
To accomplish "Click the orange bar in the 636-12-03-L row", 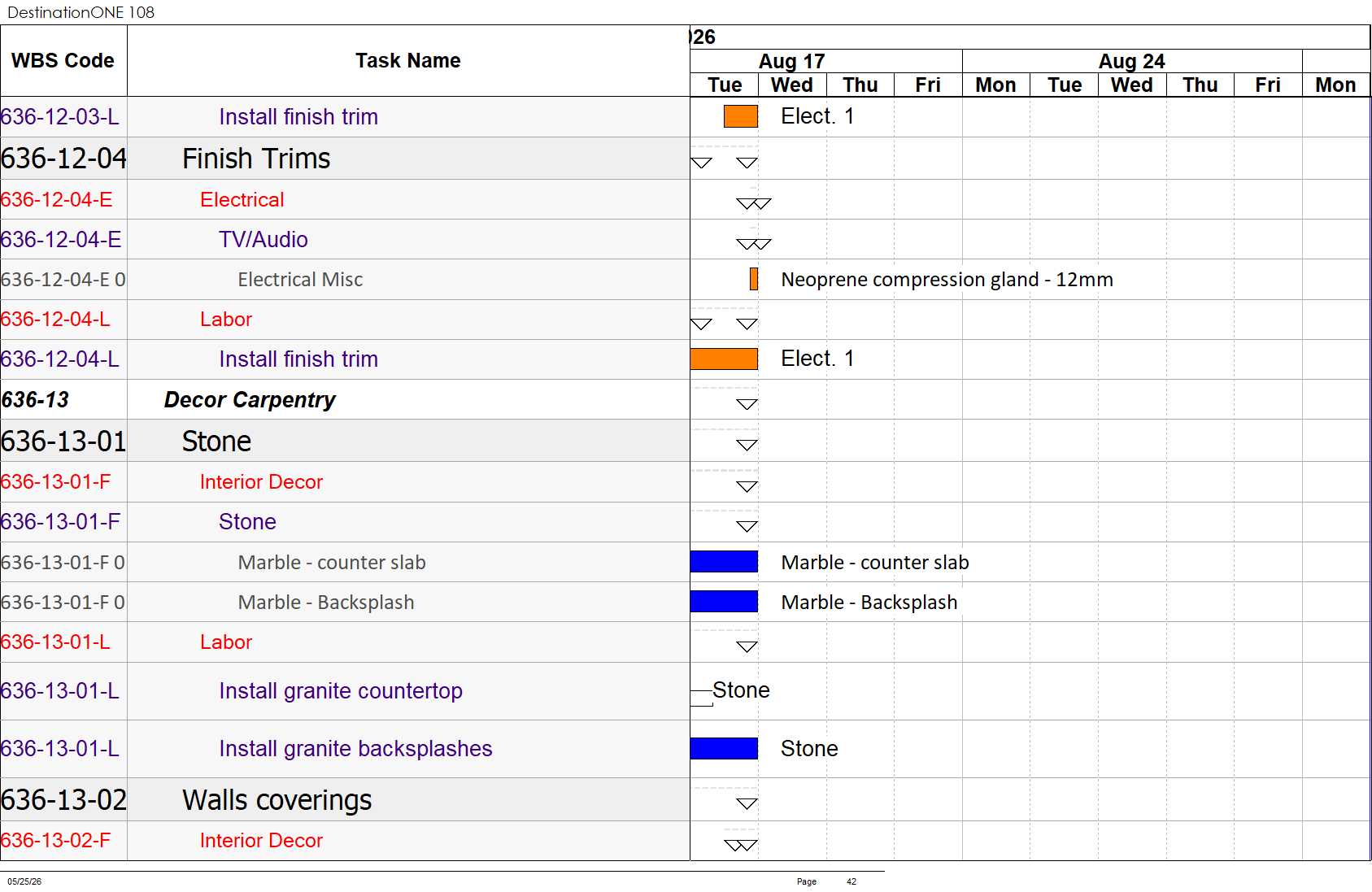I will [741, 116].
